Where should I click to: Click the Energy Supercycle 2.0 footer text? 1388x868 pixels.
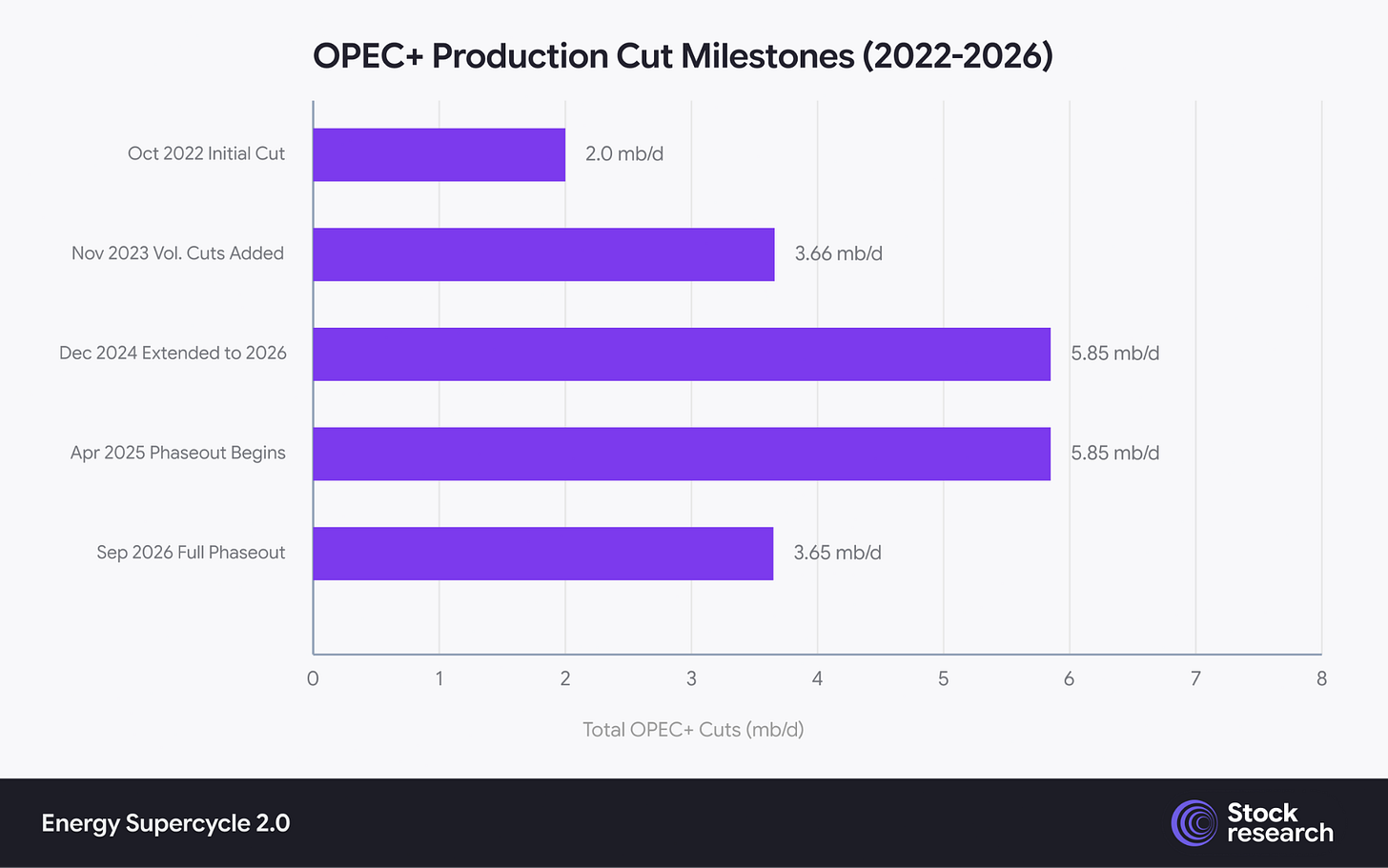click(166, 823)
